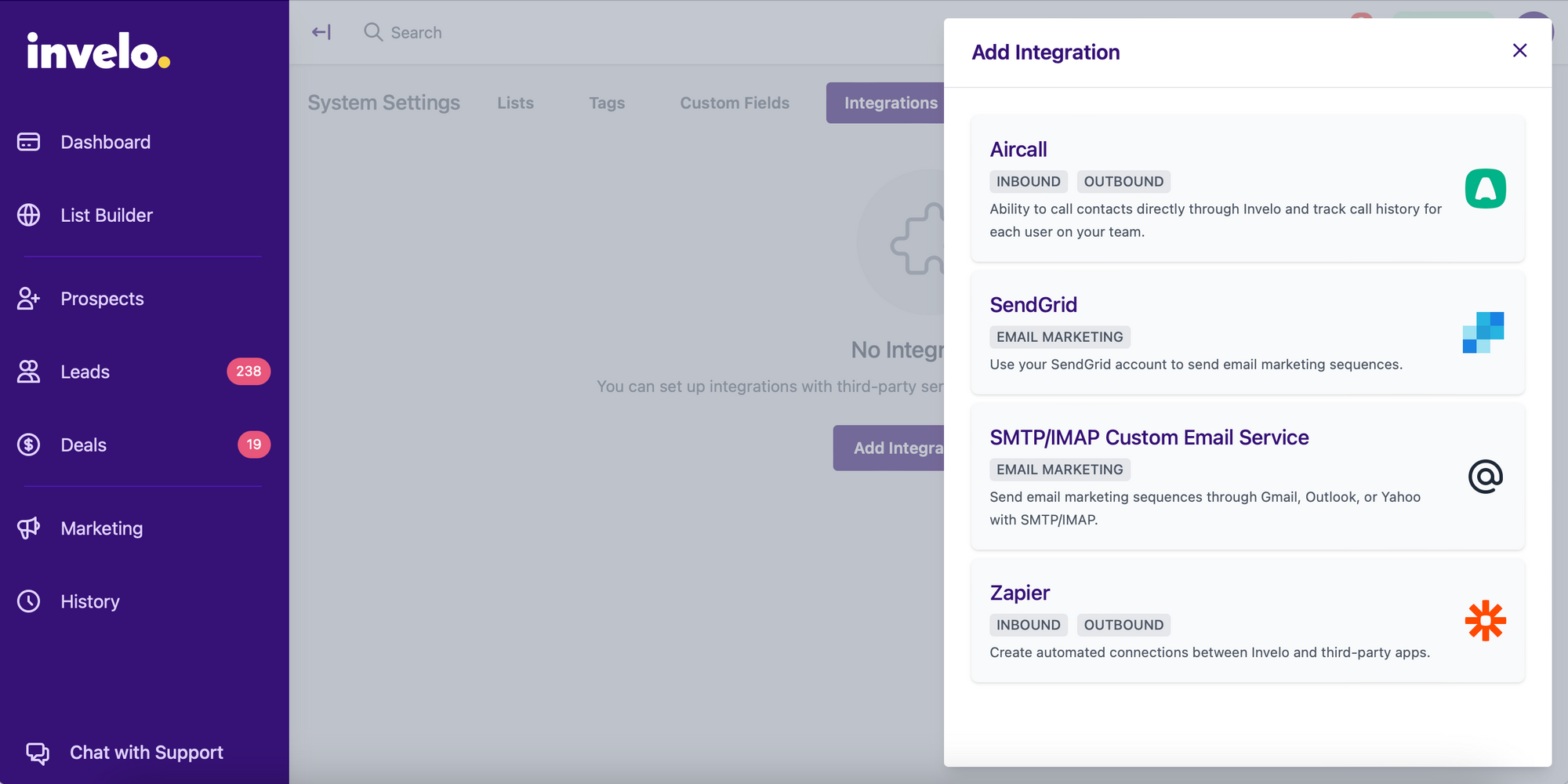Click the Chat with Support bubble icon
Screen dimensions: 1568x784
pos(38,753)
